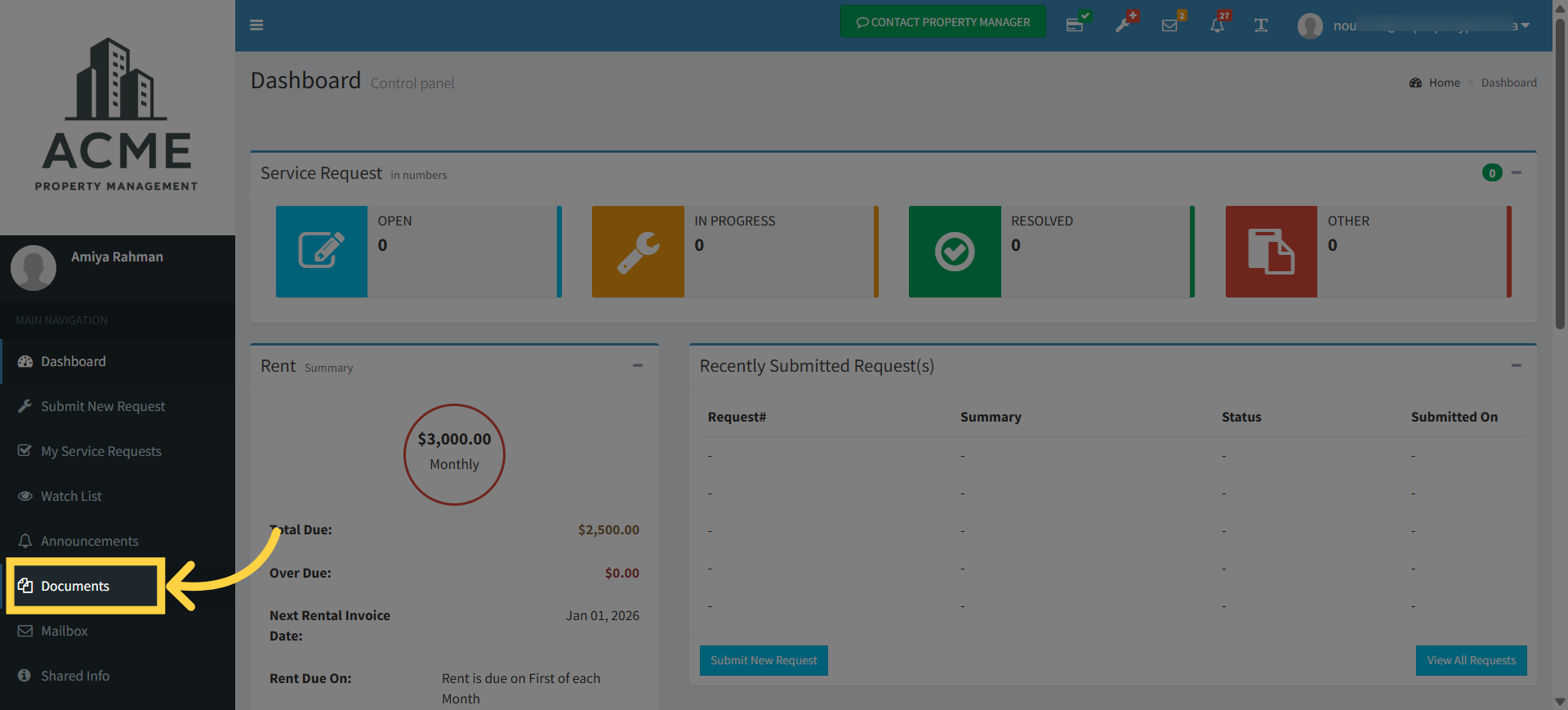The width and height of the screenshot is (1568, 710).
Task: Open Shared Info in sidebar
Action: (118, 676)
